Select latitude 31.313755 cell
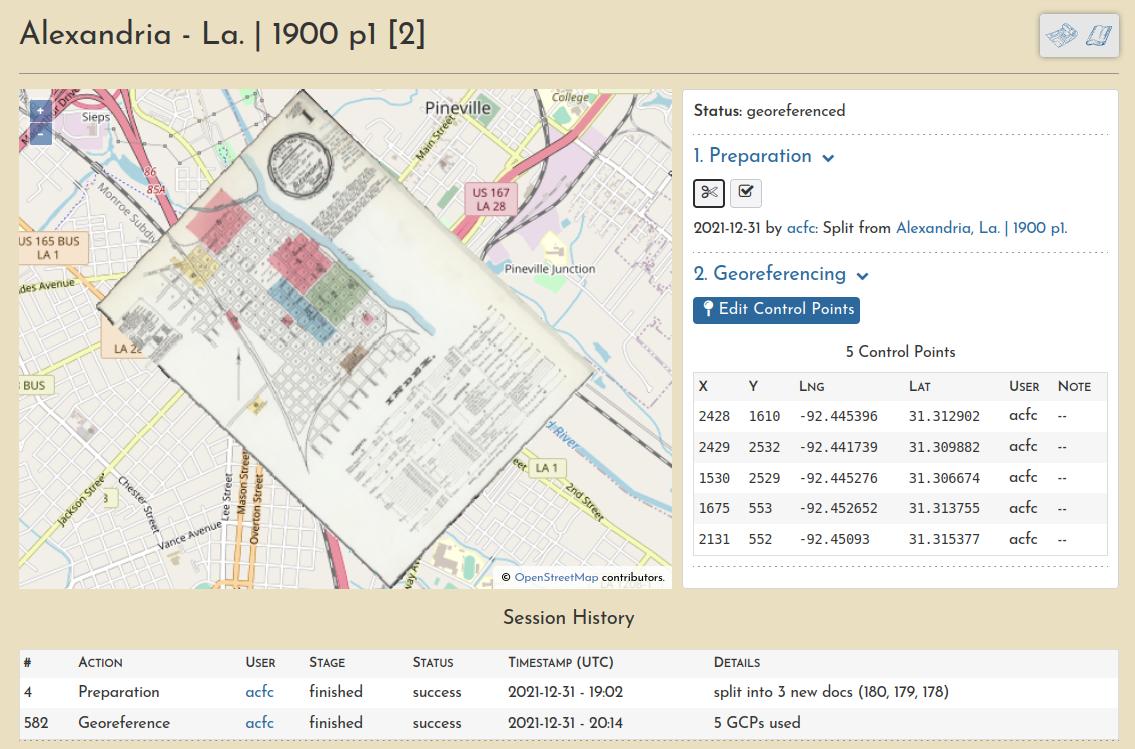 [x=944, y=509]
